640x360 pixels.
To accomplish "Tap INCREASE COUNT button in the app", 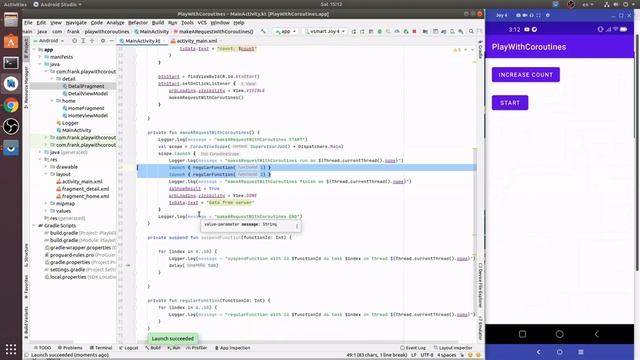I will click(x=526, y=75).
